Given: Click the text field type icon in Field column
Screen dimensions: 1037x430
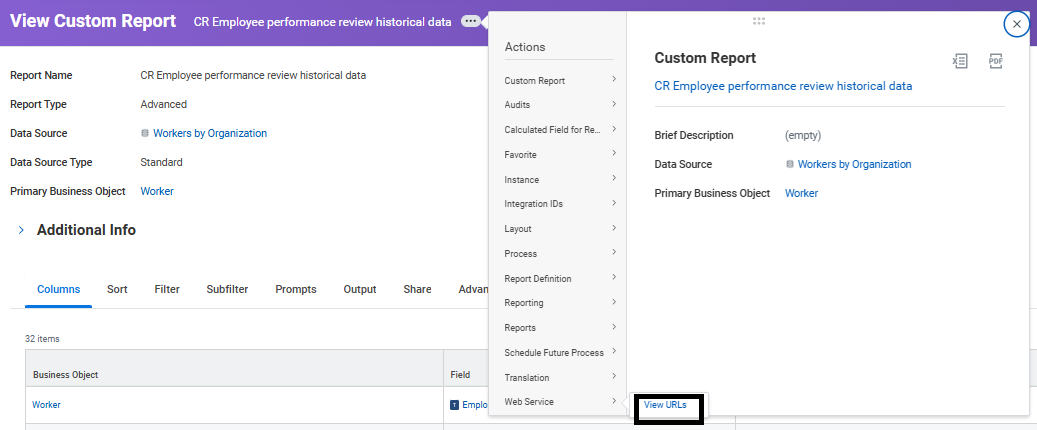Looking at the screenshot, I should tap(454, 405).
